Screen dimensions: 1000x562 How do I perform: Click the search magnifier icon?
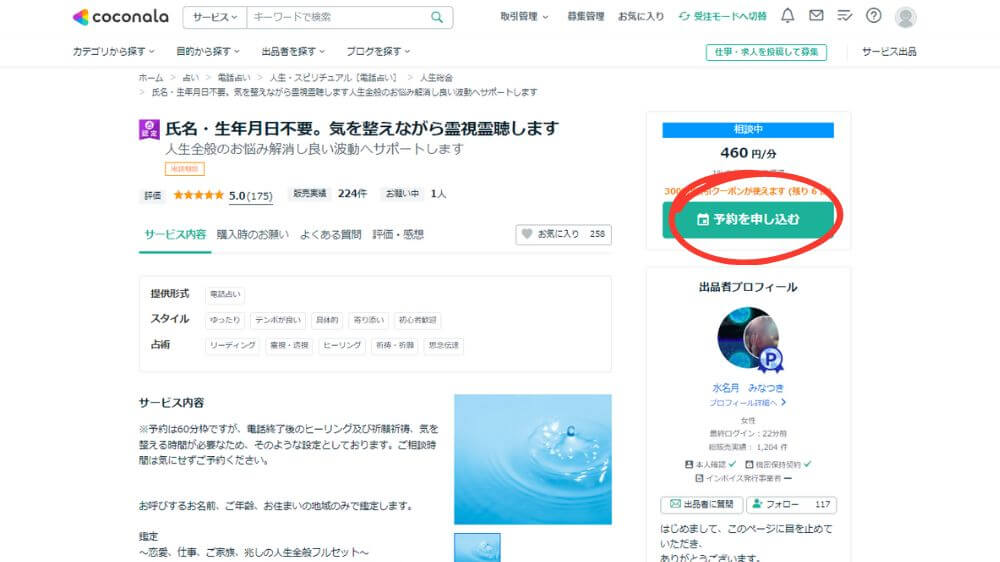437,17
